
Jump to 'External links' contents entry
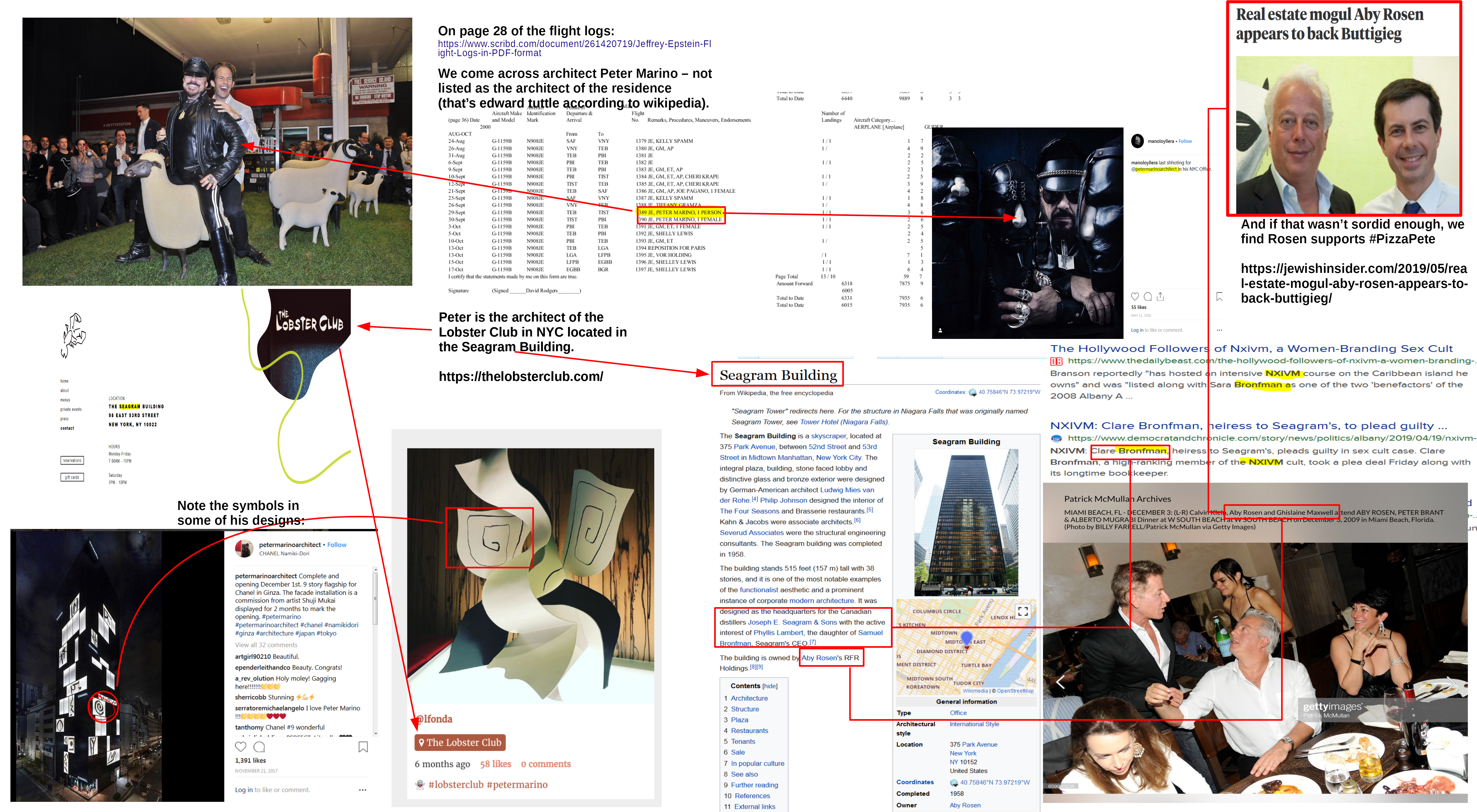point(755,806)
